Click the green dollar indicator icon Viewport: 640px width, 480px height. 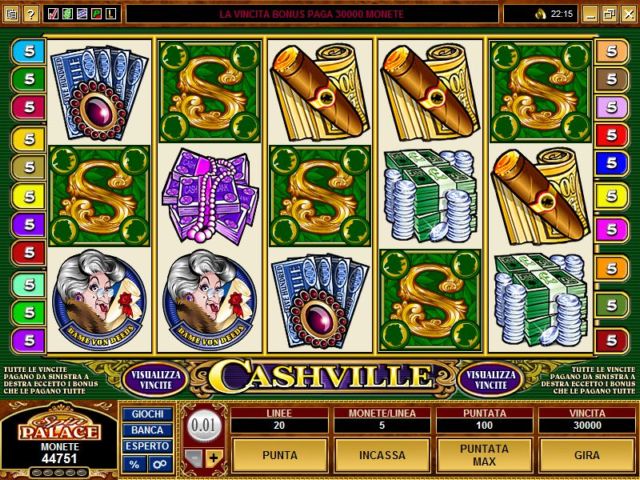pos(68,14)
